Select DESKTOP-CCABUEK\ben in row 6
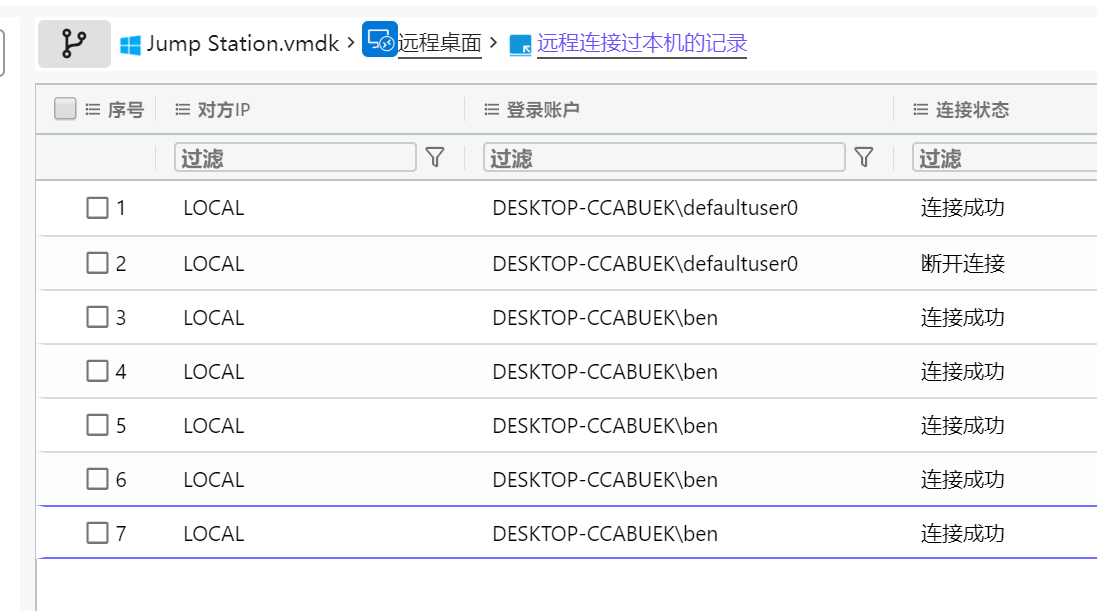This screenshot has width=1097, height=611. point(605,479)
